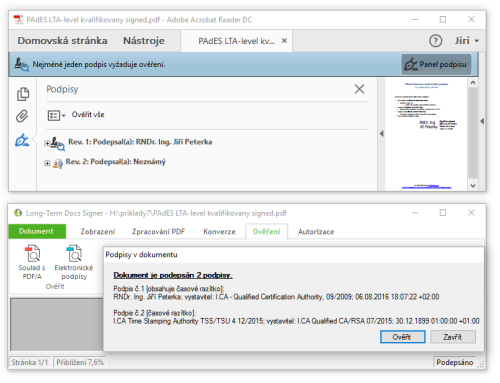Close the PAdES LTA-level document tab
This screenshot has height=383, width=500.
pos(284,41)
